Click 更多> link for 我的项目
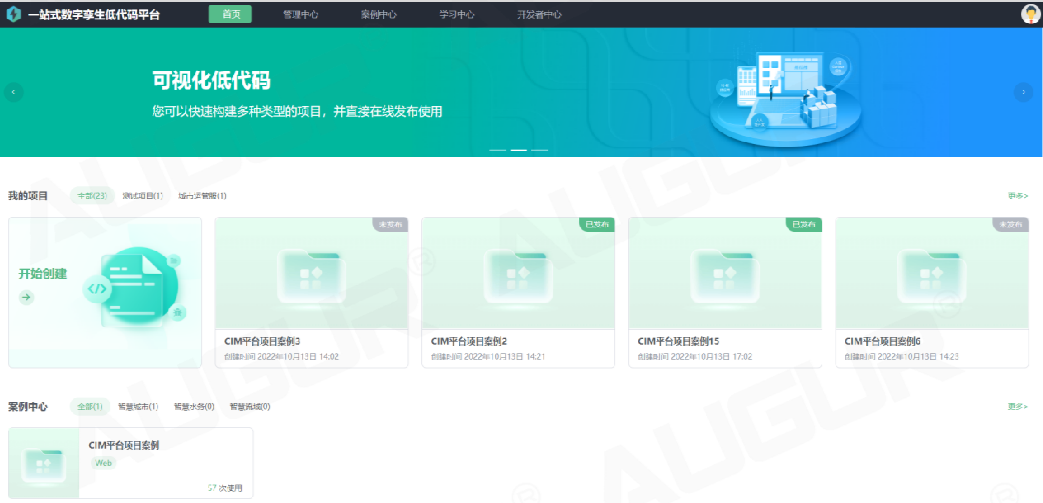The height and width of the screenshot is (503, 1043). 1018,196
